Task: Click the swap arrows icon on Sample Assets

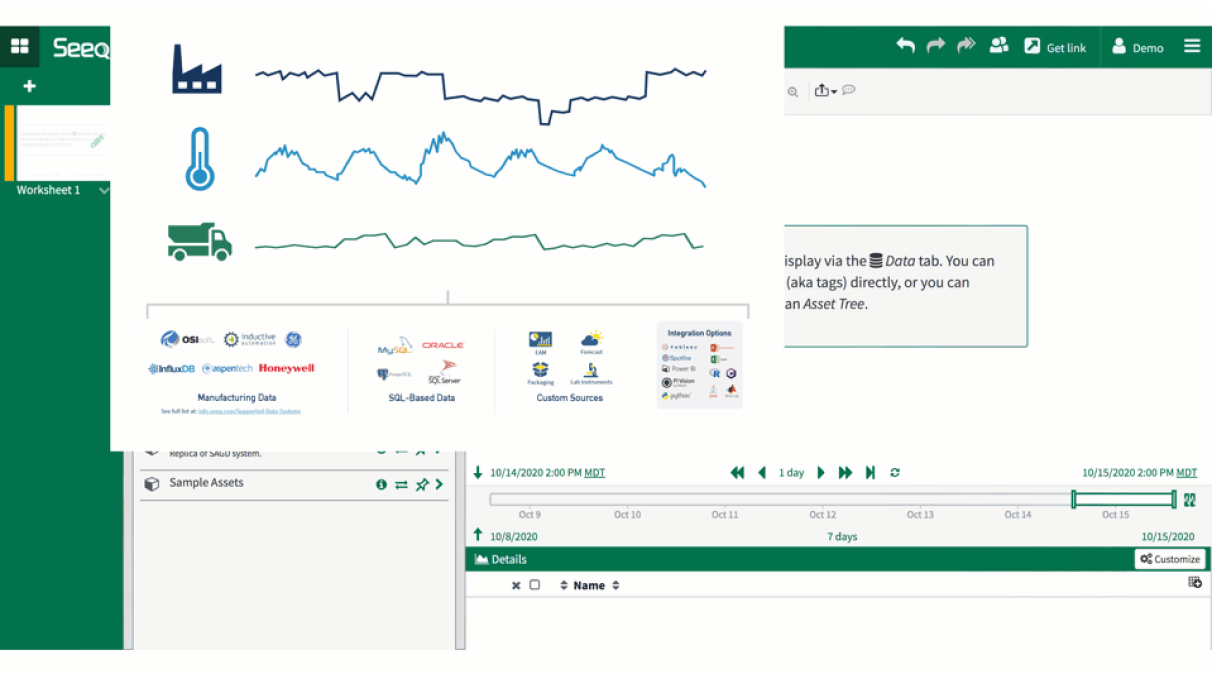Action: pyautogui.click(x=401, y=485)
